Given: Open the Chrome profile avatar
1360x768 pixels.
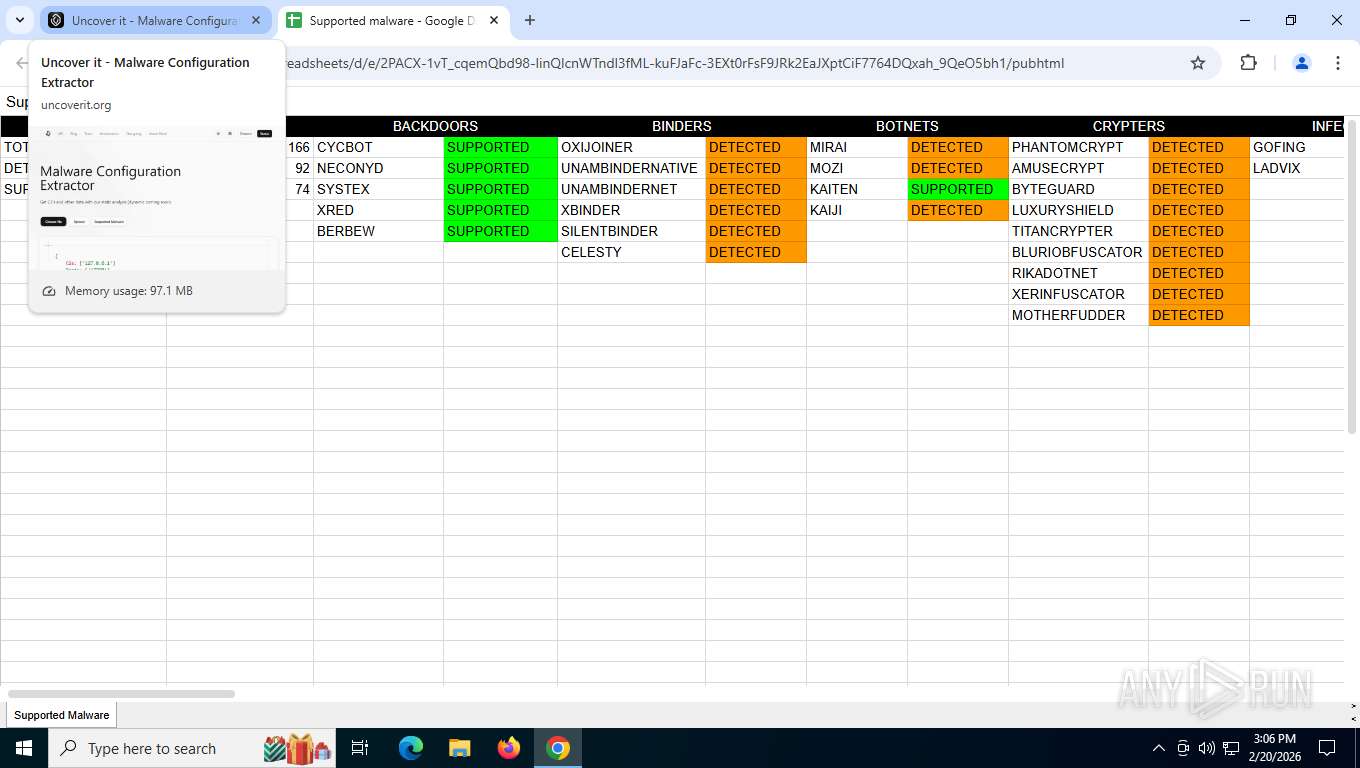Looking at the screenshot, I should 1301,63.
